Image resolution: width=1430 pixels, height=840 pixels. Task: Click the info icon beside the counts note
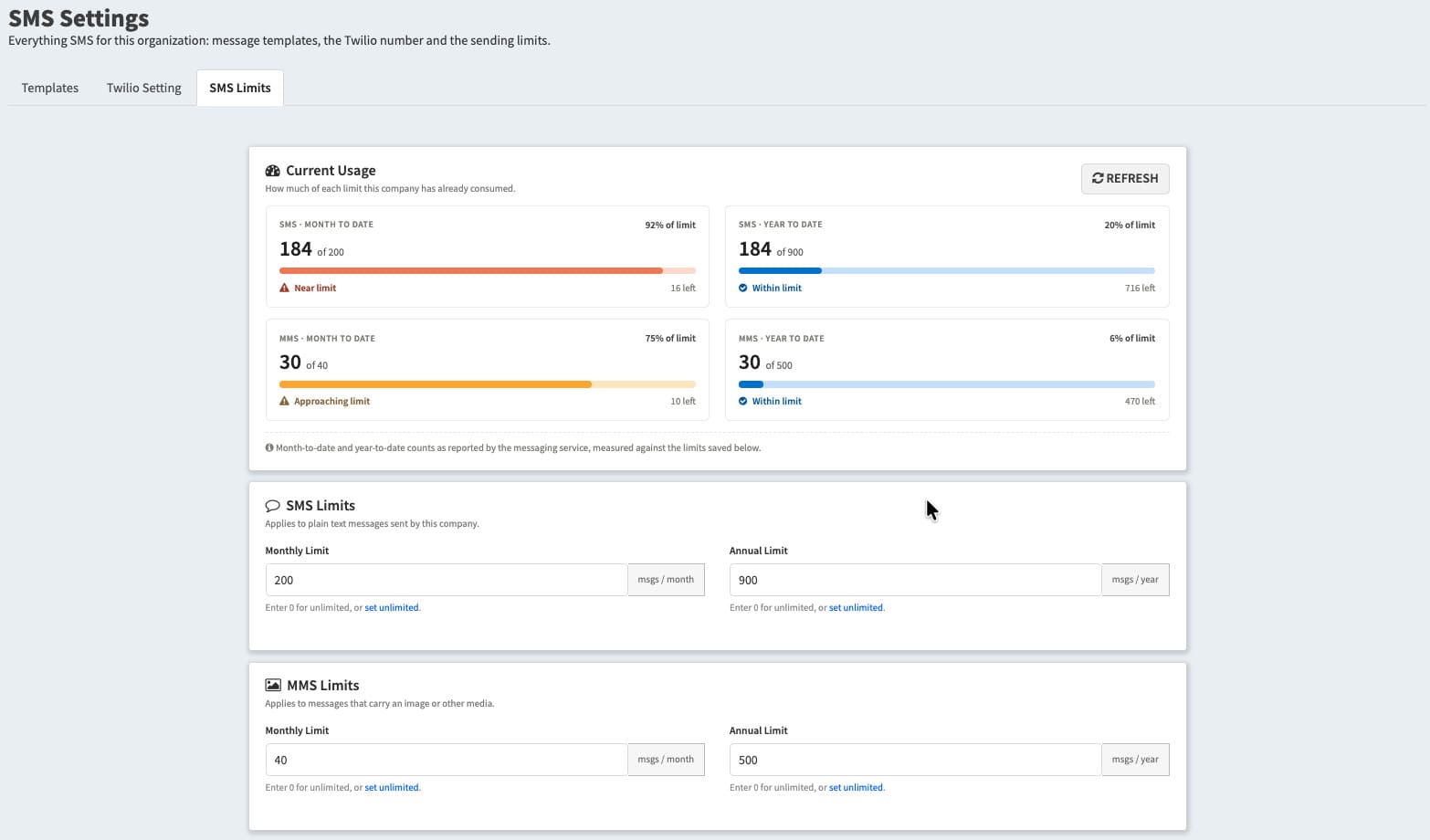[x=269, y=447]
